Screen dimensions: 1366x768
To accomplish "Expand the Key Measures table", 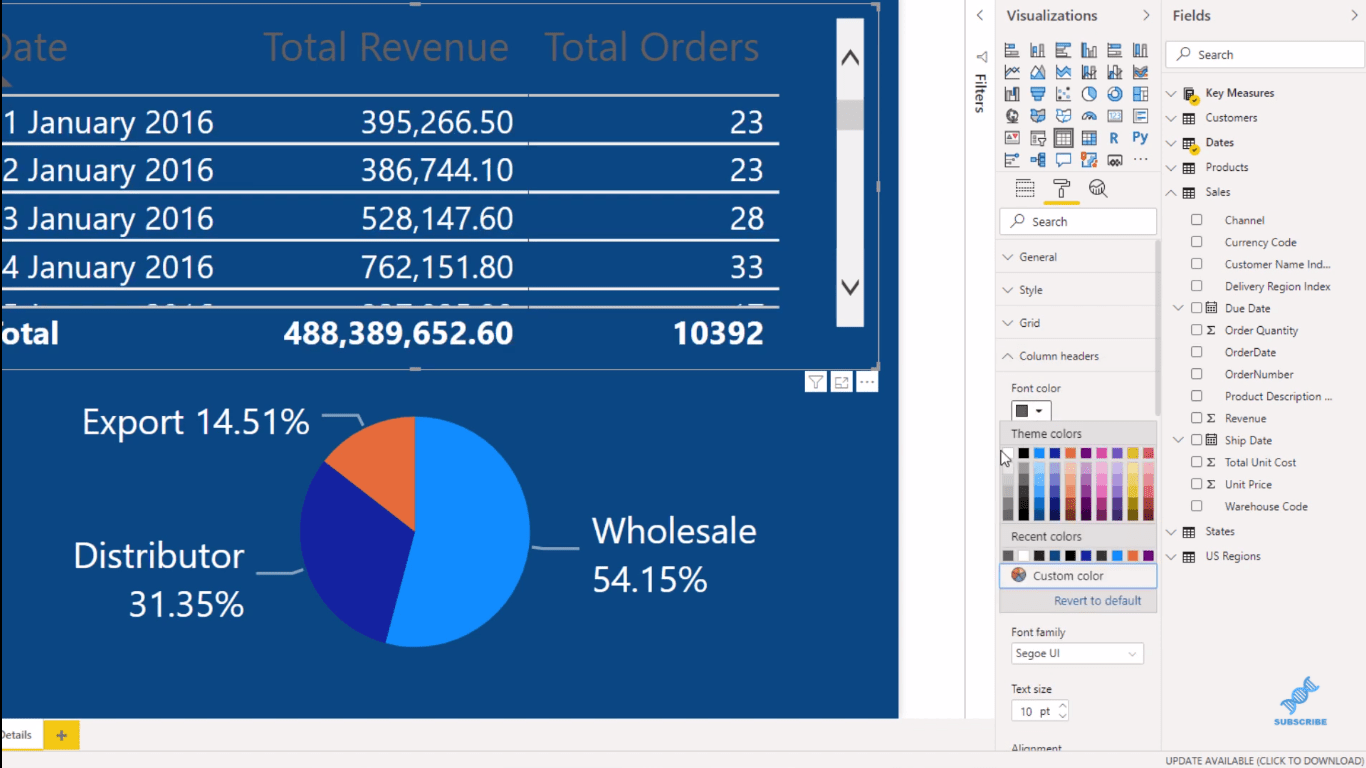I will pyautogui.click(x=1171, y=93).
